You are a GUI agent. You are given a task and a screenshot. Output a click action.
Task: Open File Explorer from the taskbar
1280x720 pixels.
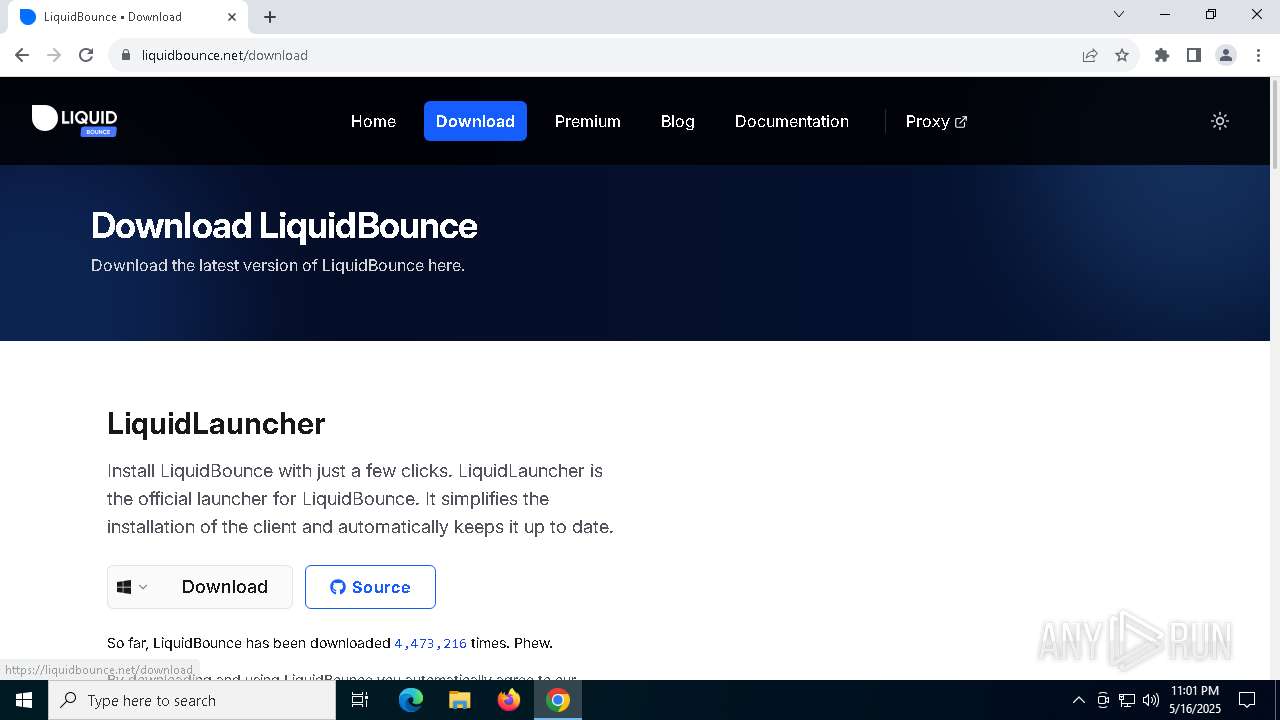459,700
